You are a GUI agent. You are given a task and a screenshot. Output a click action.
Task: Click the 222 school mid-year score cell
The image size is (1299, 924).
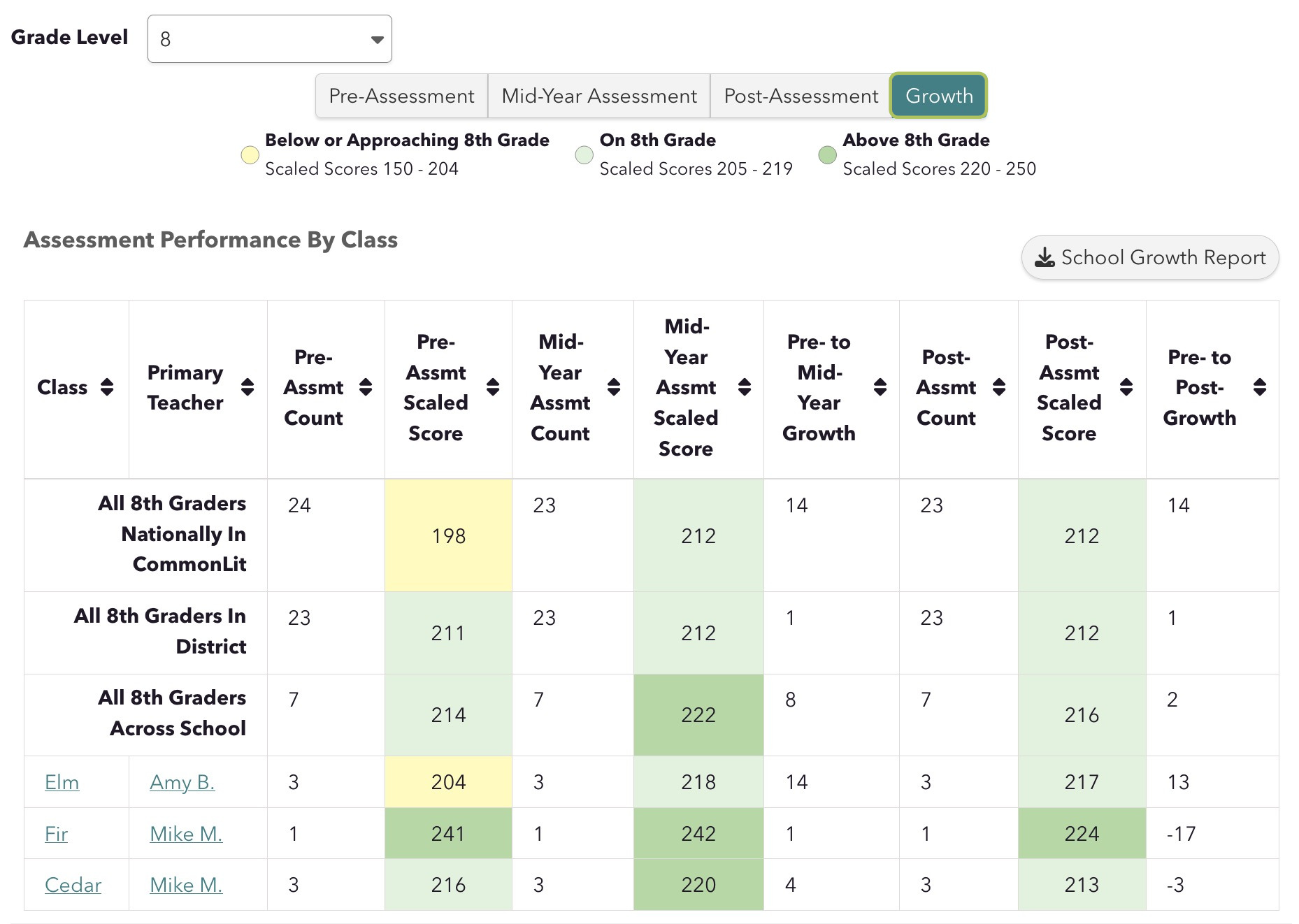698,715
